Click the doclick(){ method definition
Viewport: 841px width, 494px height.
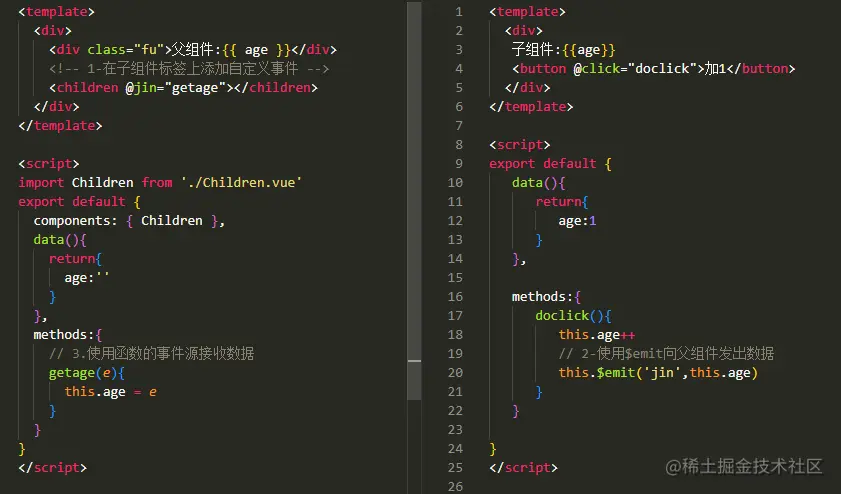tap(573, 316)
